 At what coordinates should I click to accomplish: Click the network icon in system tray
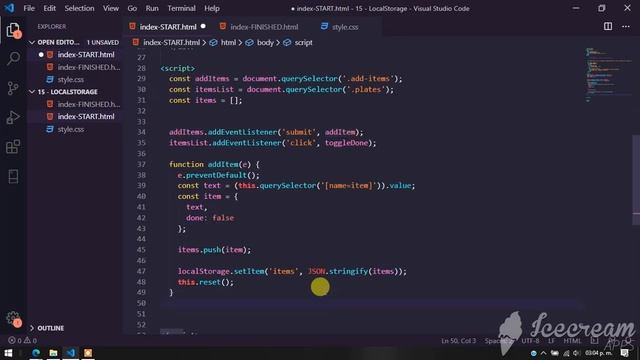[x=566, y=353]
